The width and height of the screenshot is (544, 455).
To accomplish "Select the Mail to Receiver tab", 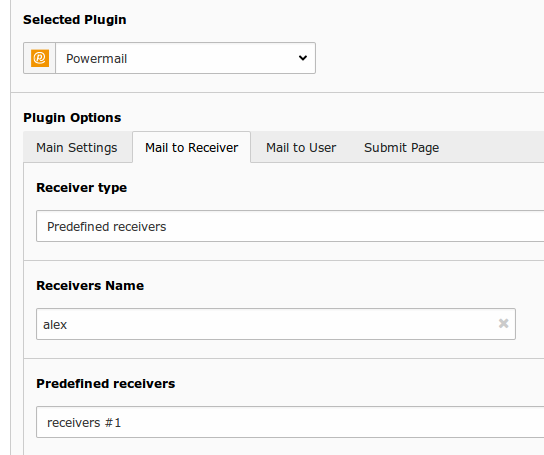I will tap(192, 148).
